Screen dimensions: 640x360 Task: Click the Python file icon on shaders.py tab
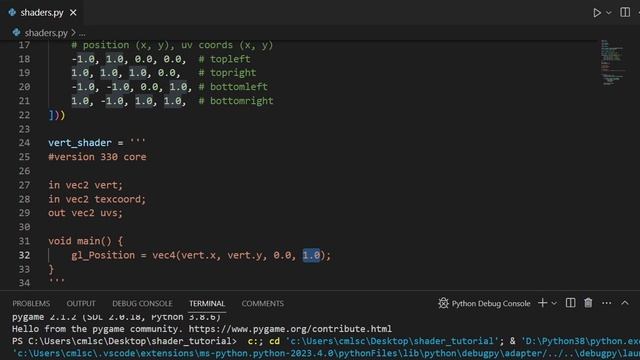(x=12, y=13)
